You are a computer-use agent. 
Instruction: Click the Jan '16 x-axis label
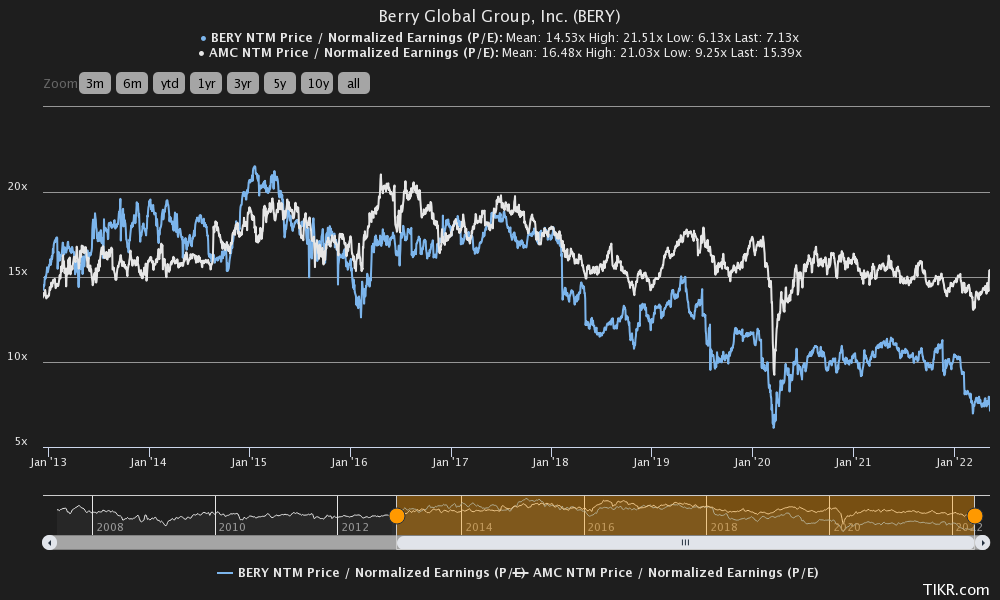[349, 462]
